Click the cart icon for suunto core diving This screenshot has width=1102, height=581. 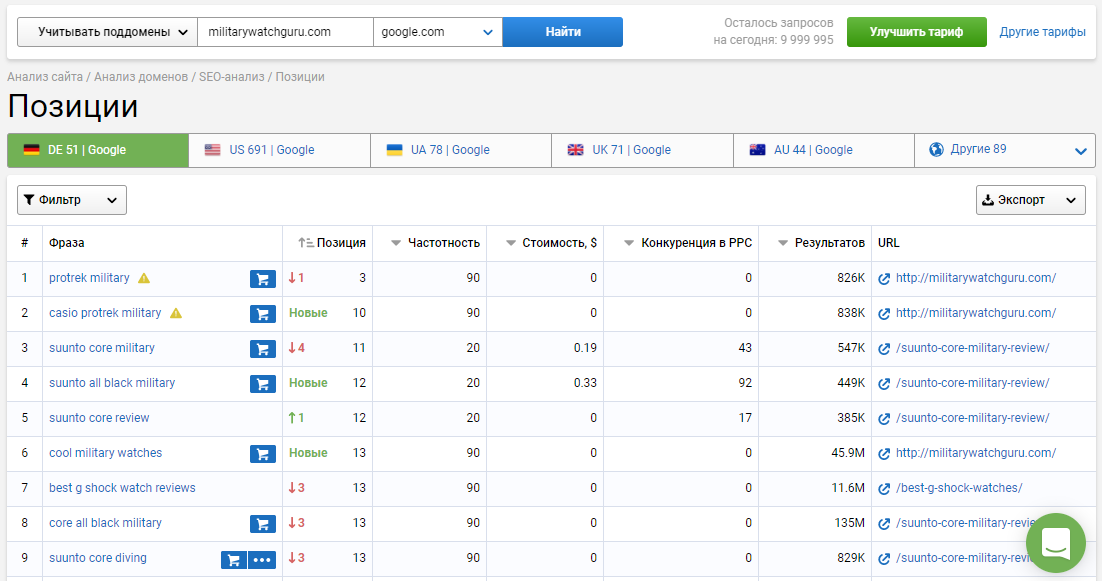[x=234, y=559]
